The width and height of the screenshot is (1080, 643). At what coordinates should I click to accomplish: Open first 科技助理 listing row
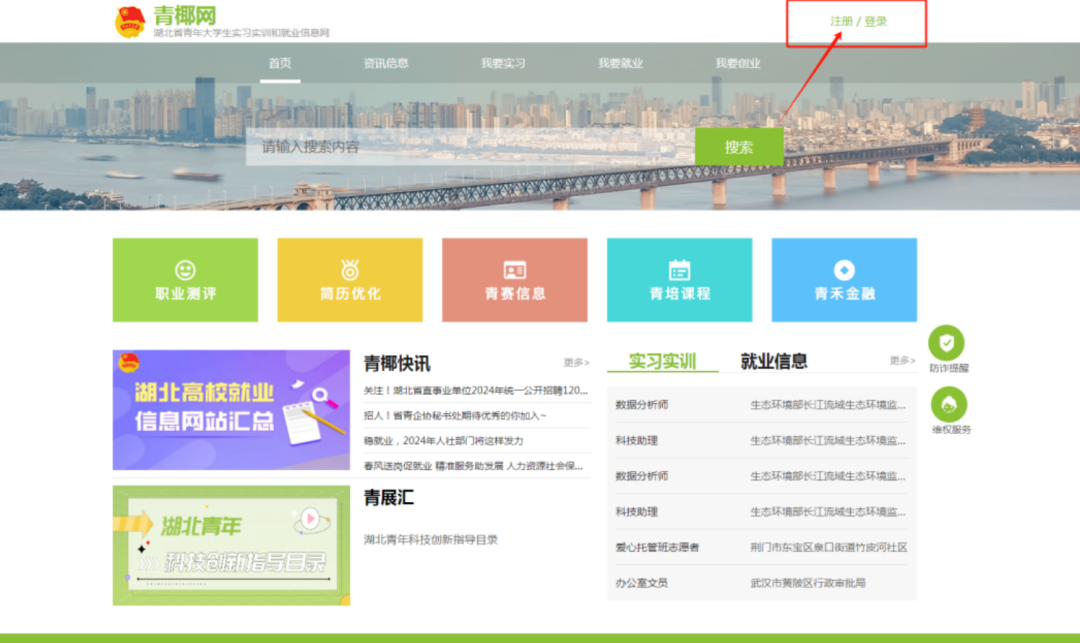coord(761,441)
